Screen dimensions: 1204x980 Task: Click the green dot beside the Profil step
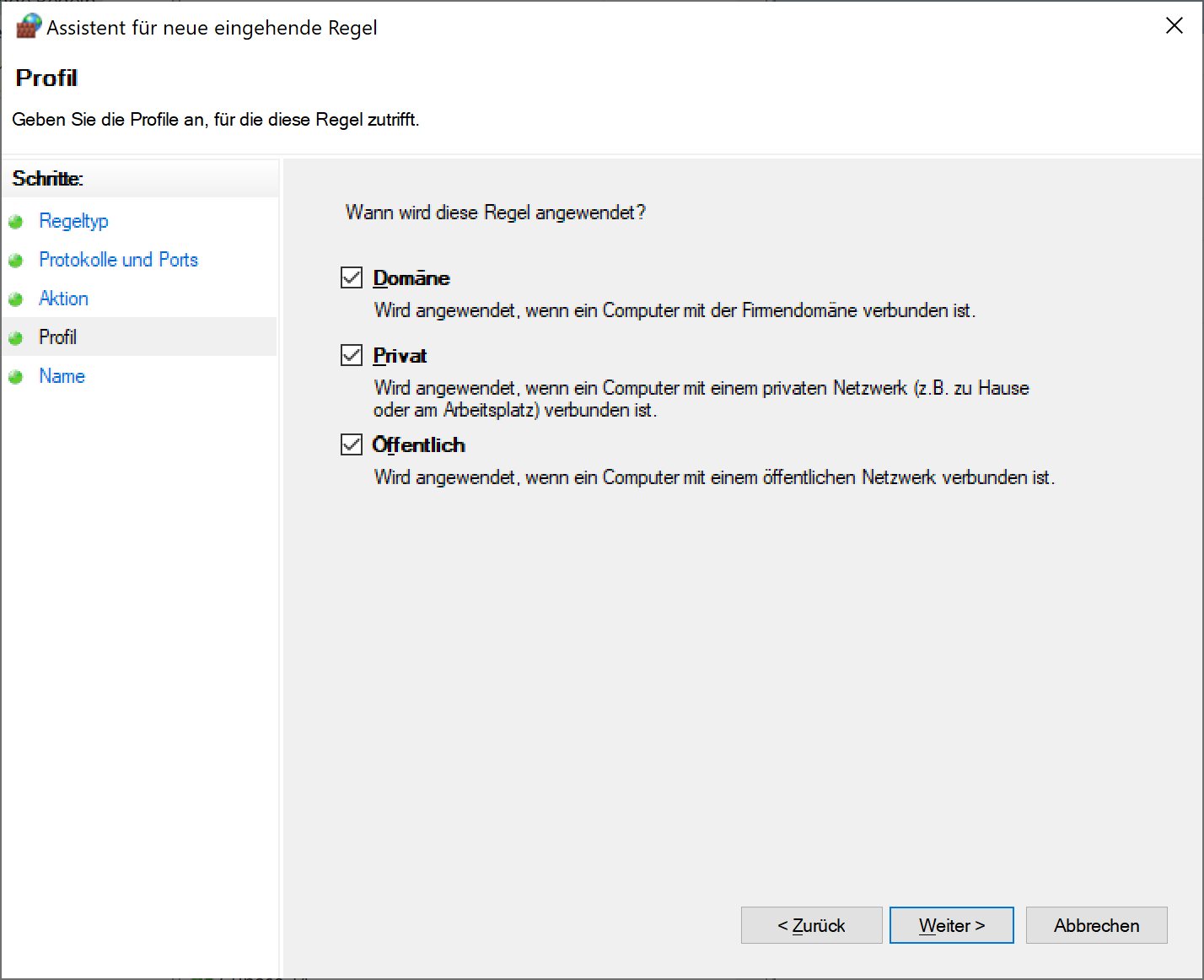tap(15, 338)
